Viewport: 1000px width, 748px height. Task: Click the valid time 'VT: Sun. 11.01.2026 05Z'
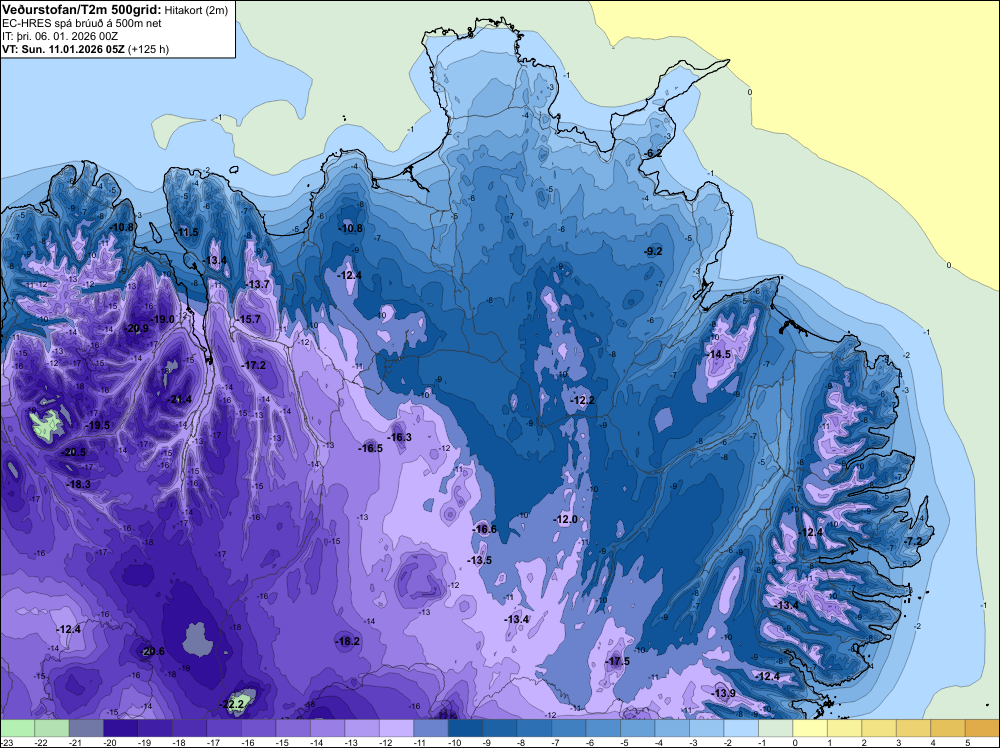63,49
